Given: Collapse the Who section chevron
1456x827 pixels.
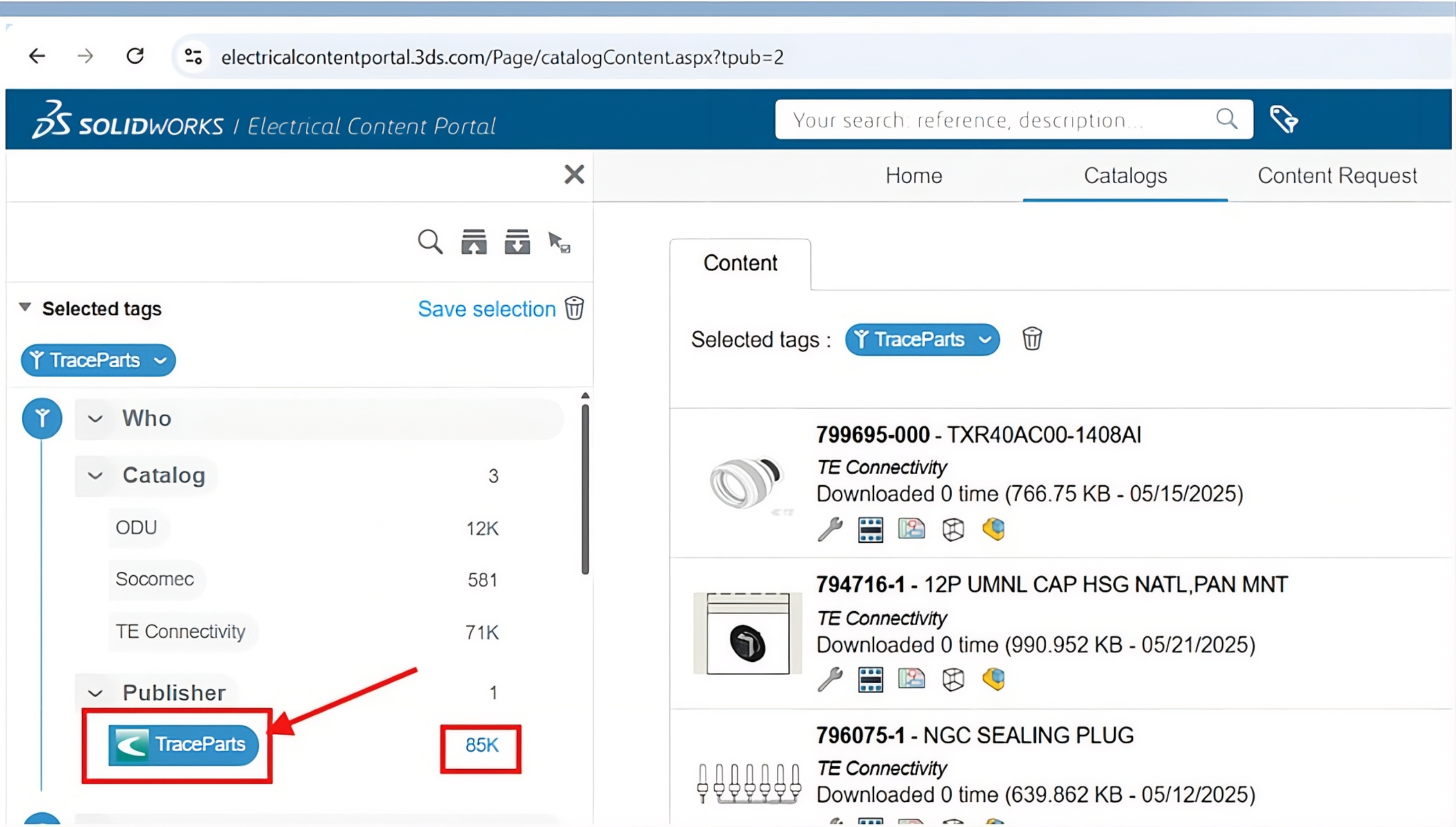Looking at the screenshot, I should [96, 418].
